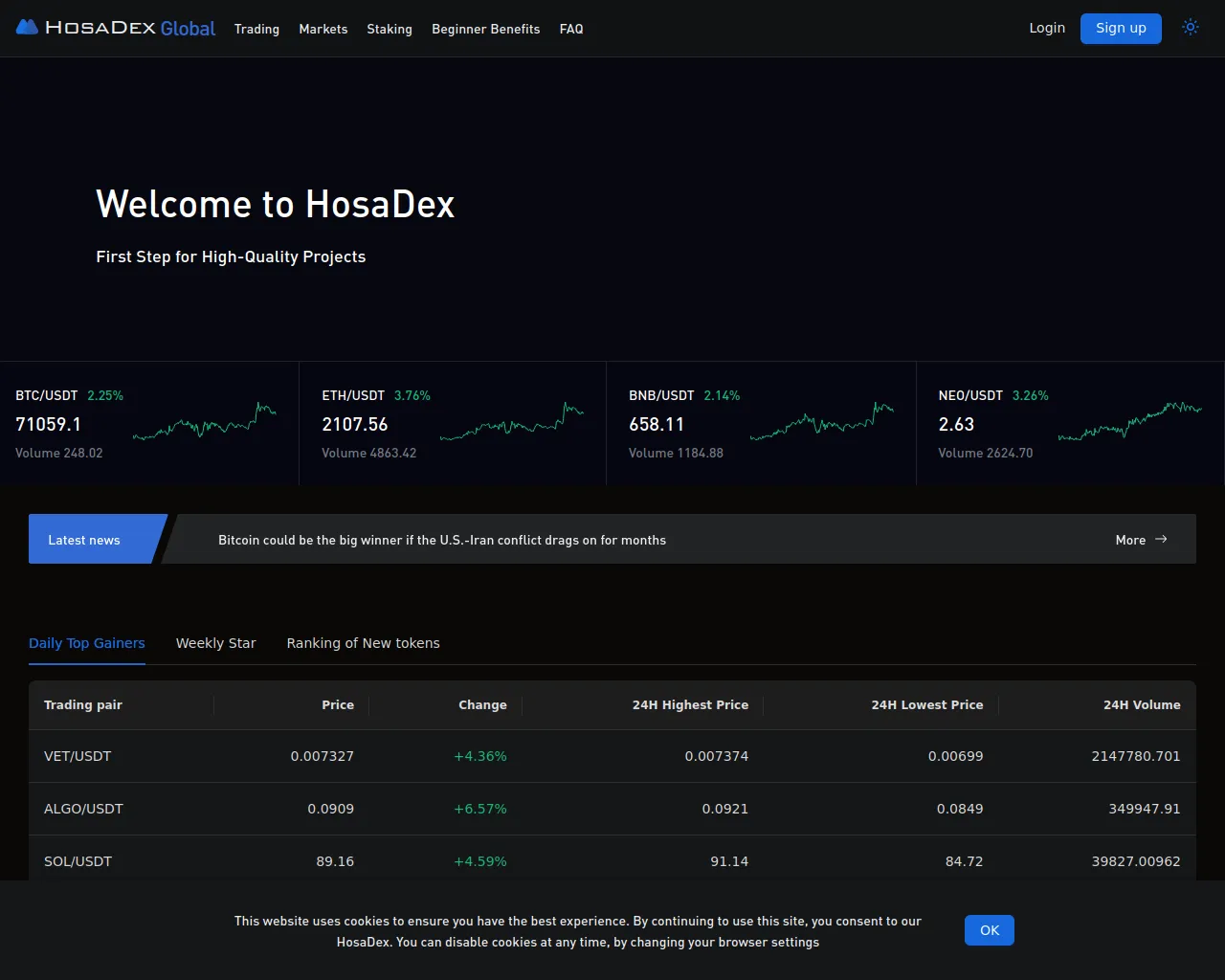
Task: Click the 24H Highest Price header
Action: click(x=690, y=704)
